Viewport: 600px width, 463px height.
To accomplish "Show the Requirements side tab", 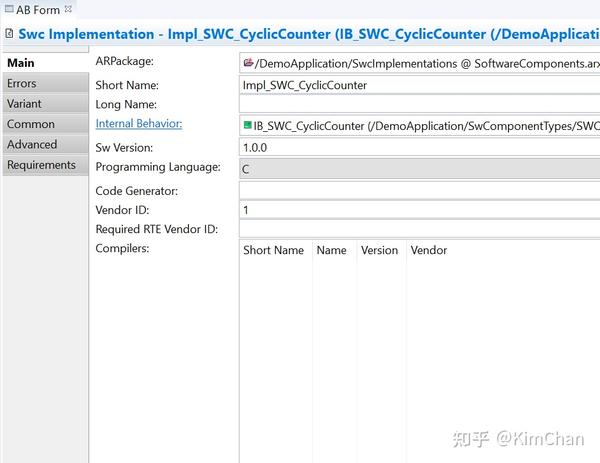I will coord(41,165).
